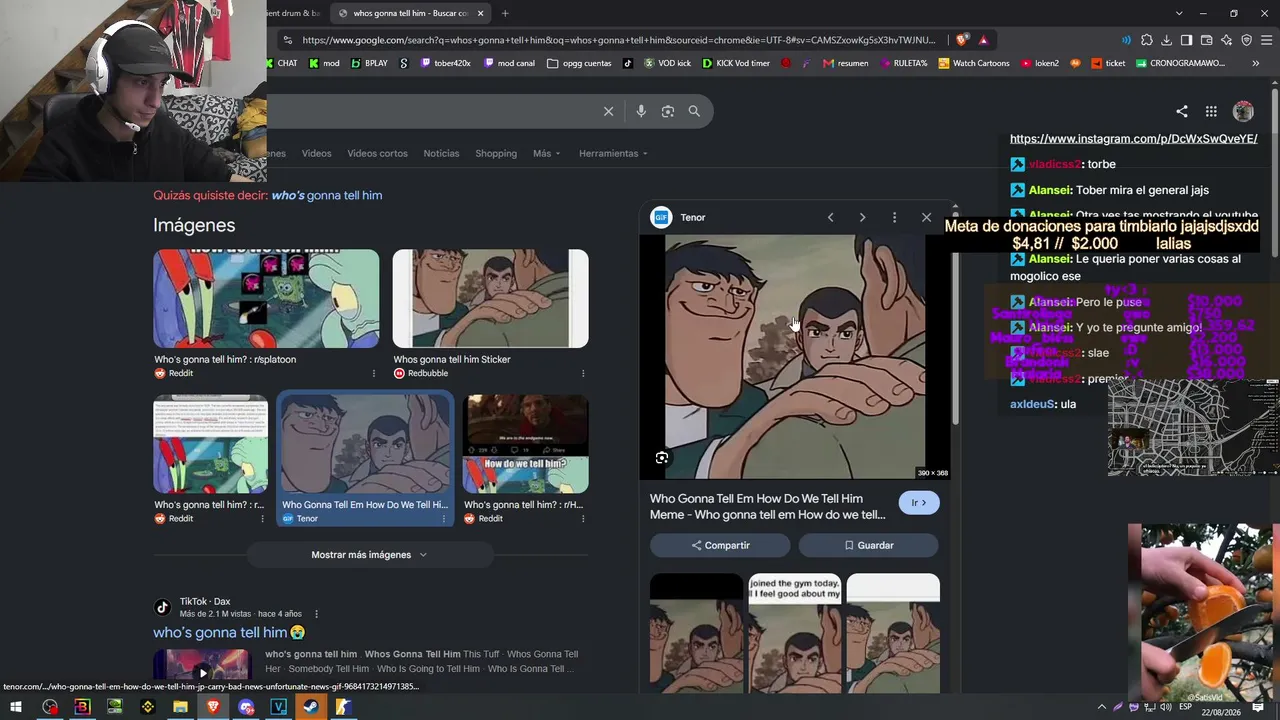This screenshot has height=720, width=1280.
Task: Show hidden bookmarks with the overflow chevron
Action: point(1256,63)
